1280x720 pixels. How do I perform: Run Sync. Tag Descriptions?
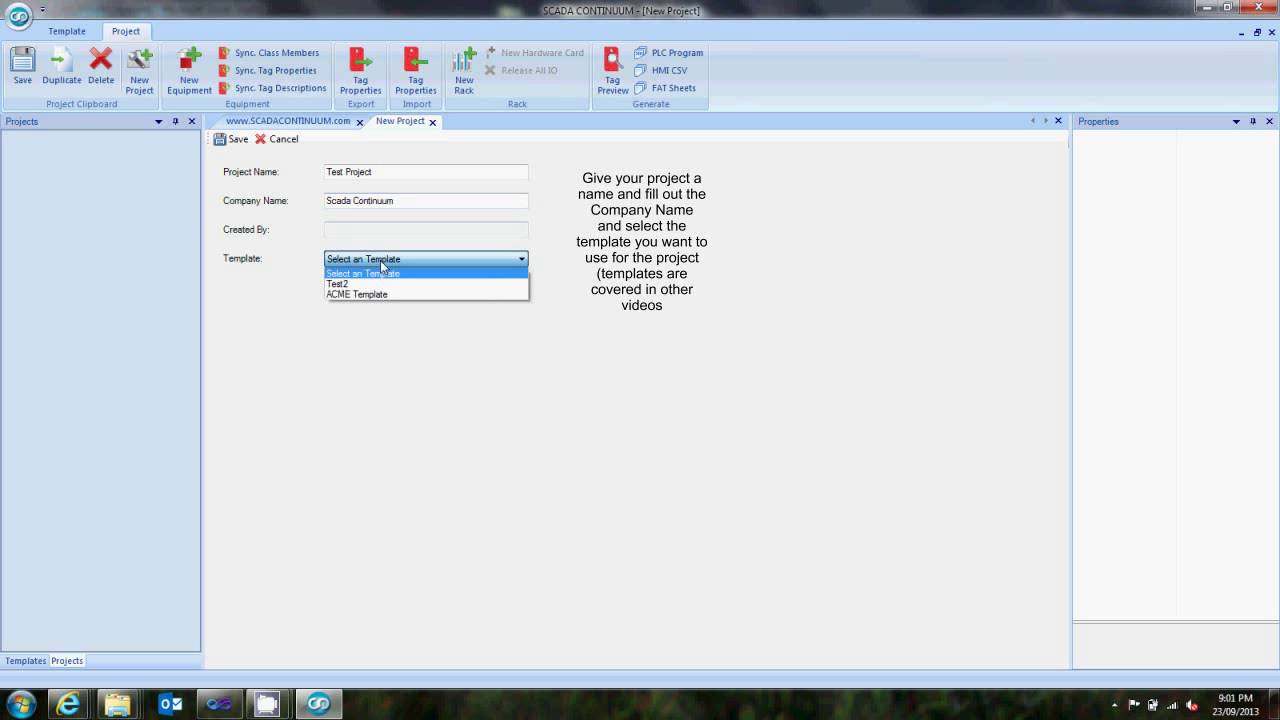pos(272,88)
